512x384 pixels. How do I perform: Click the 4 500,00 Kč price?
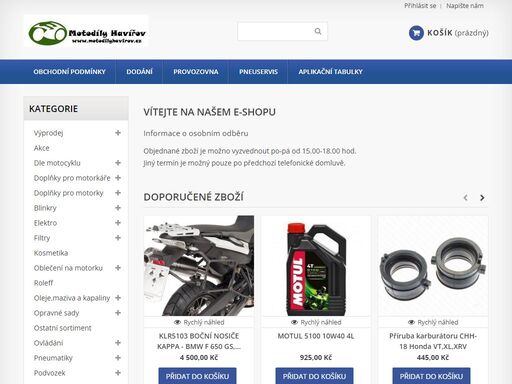point(199,358)
